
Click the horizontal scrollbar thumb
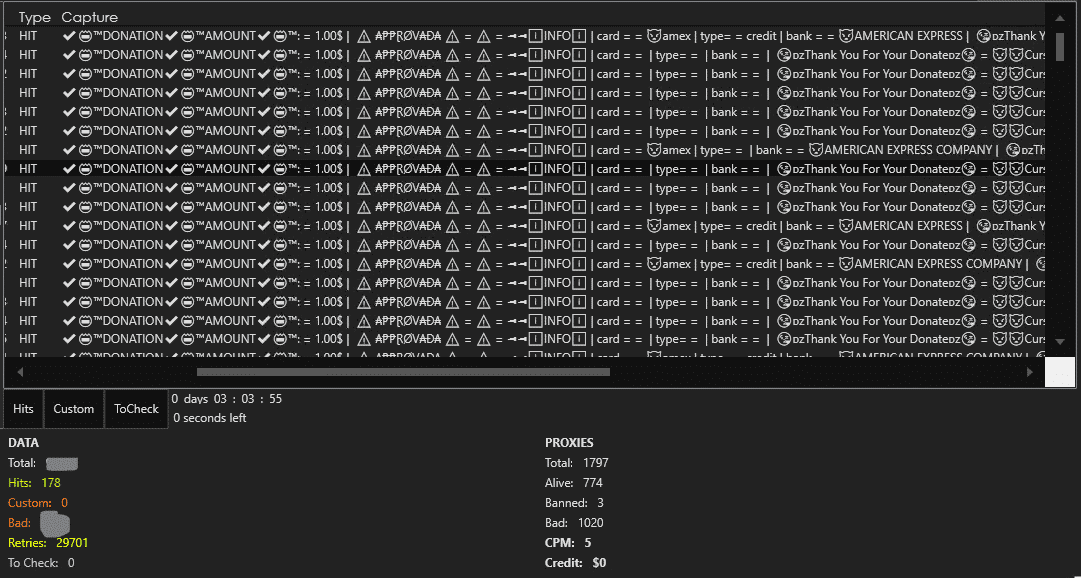pyautogui.click(x=403, y=372)
